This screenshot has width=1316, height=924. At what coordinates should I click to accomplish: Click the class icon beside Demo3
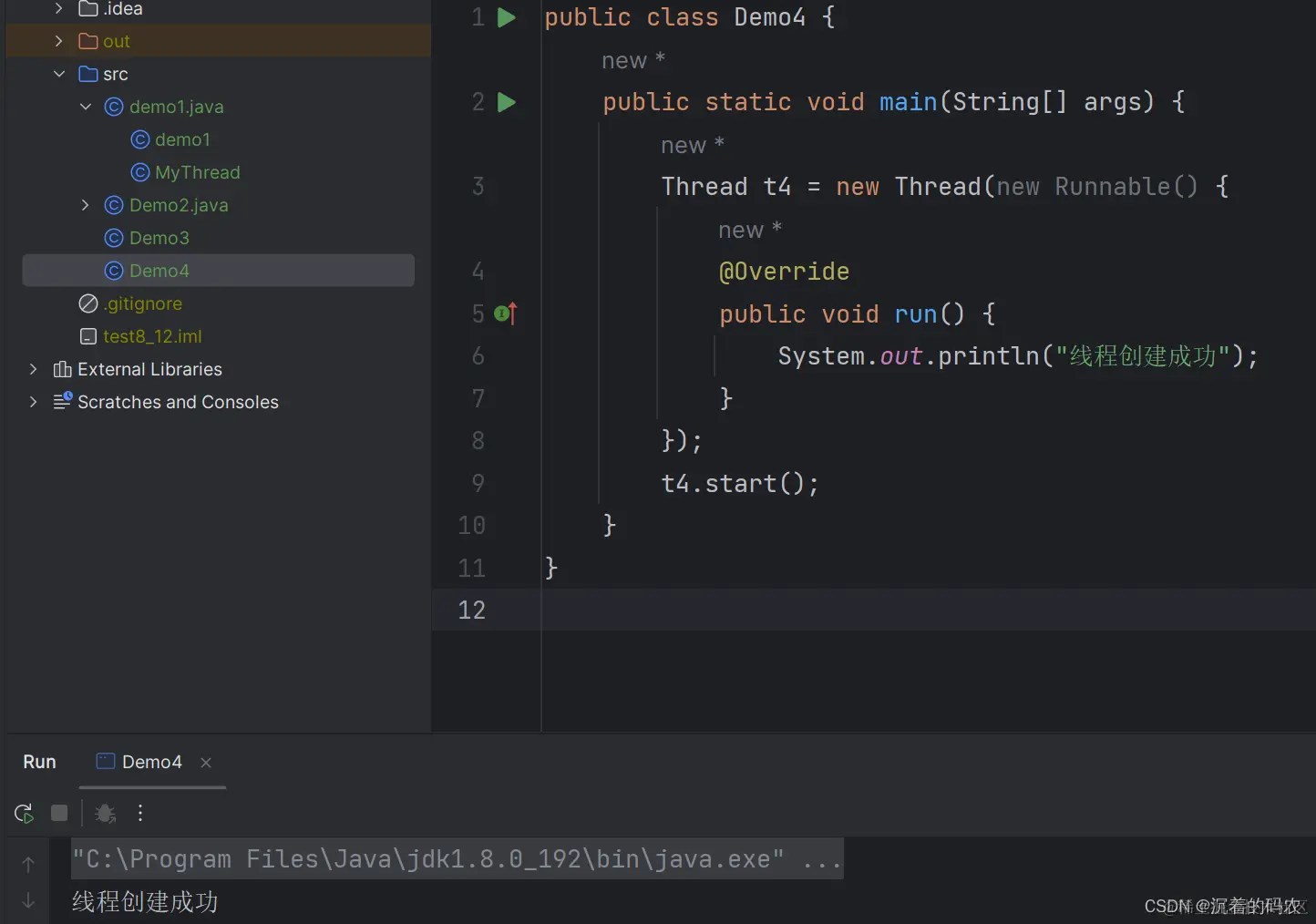[114, 238]
